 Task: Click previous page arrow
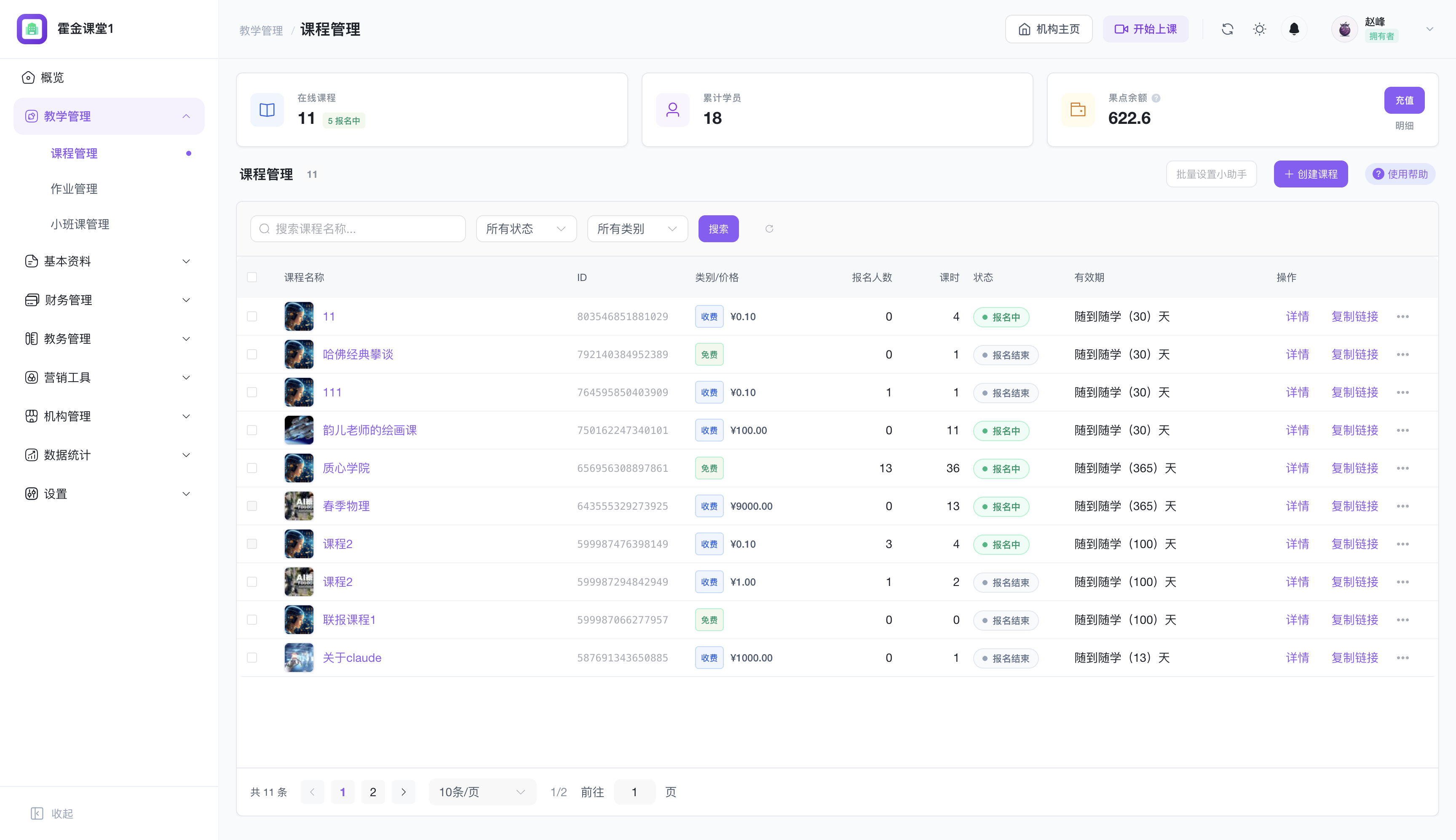(x=312, y=792)
